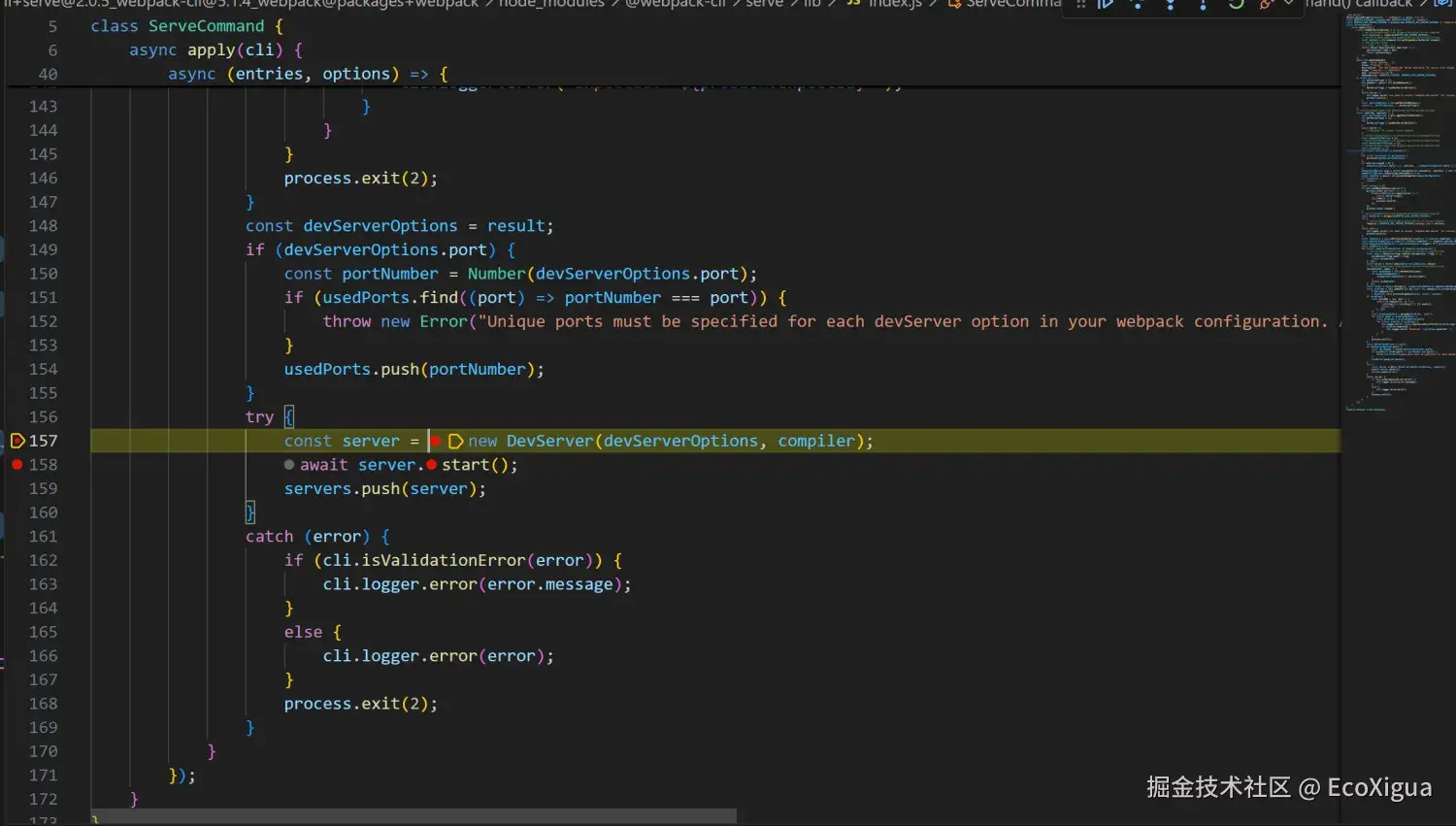Click the serve folder breadcrumb

pos(764,4)
